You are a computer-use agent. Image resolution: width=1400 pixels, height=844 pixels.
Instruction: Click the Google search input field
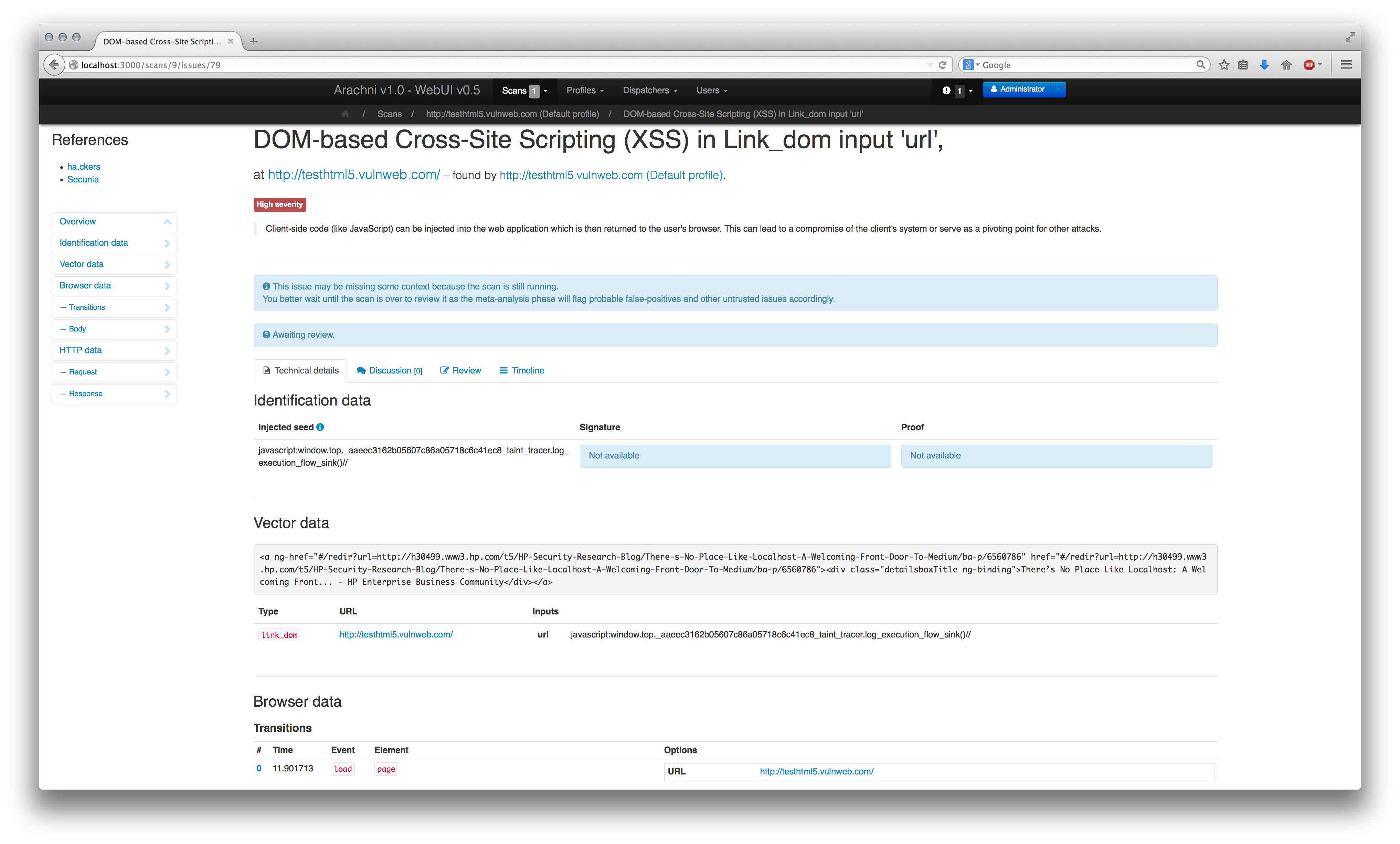(x=1088, y=65)
